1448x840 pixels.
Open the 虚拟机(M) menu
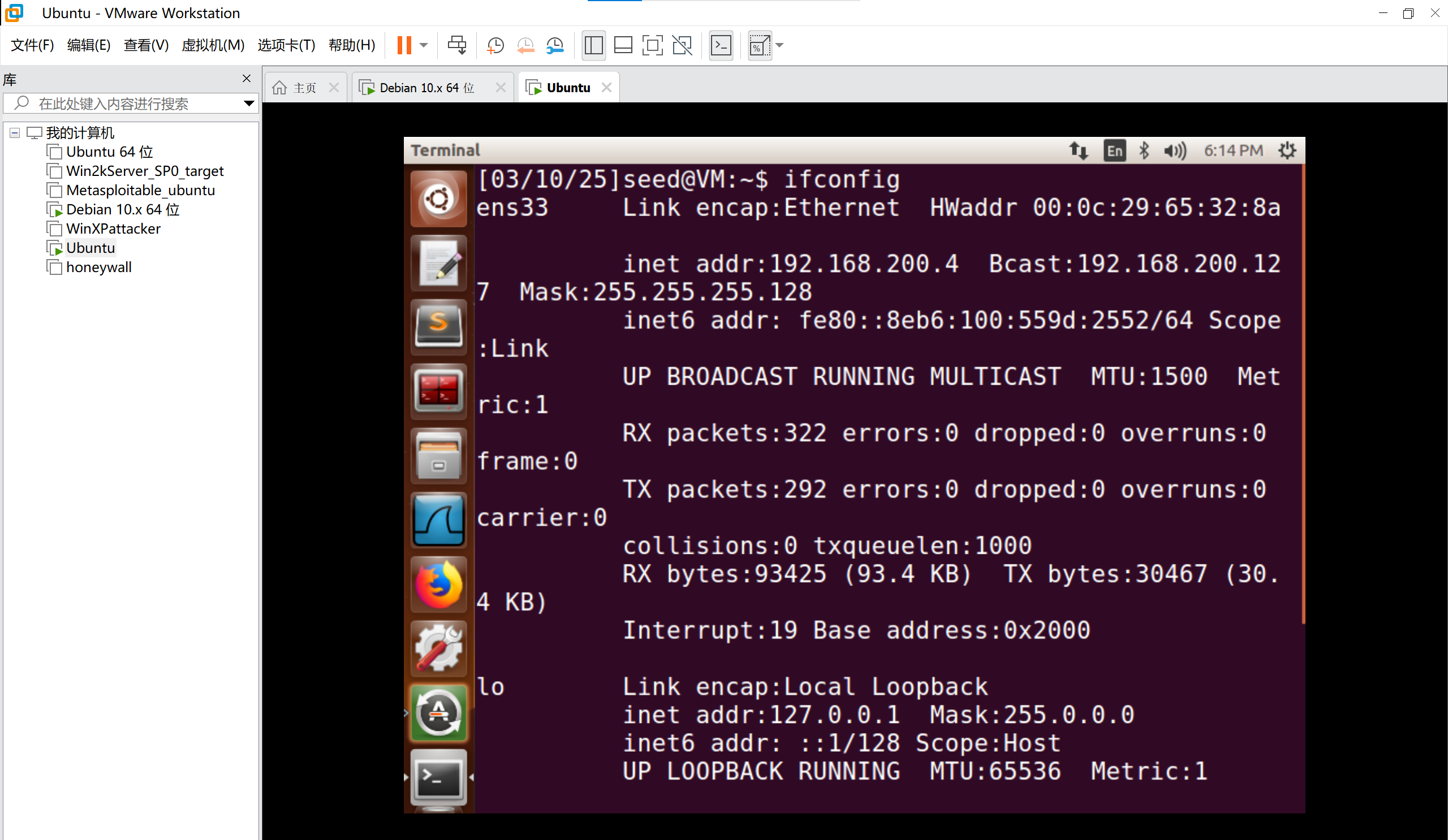(x=213, y=45)
